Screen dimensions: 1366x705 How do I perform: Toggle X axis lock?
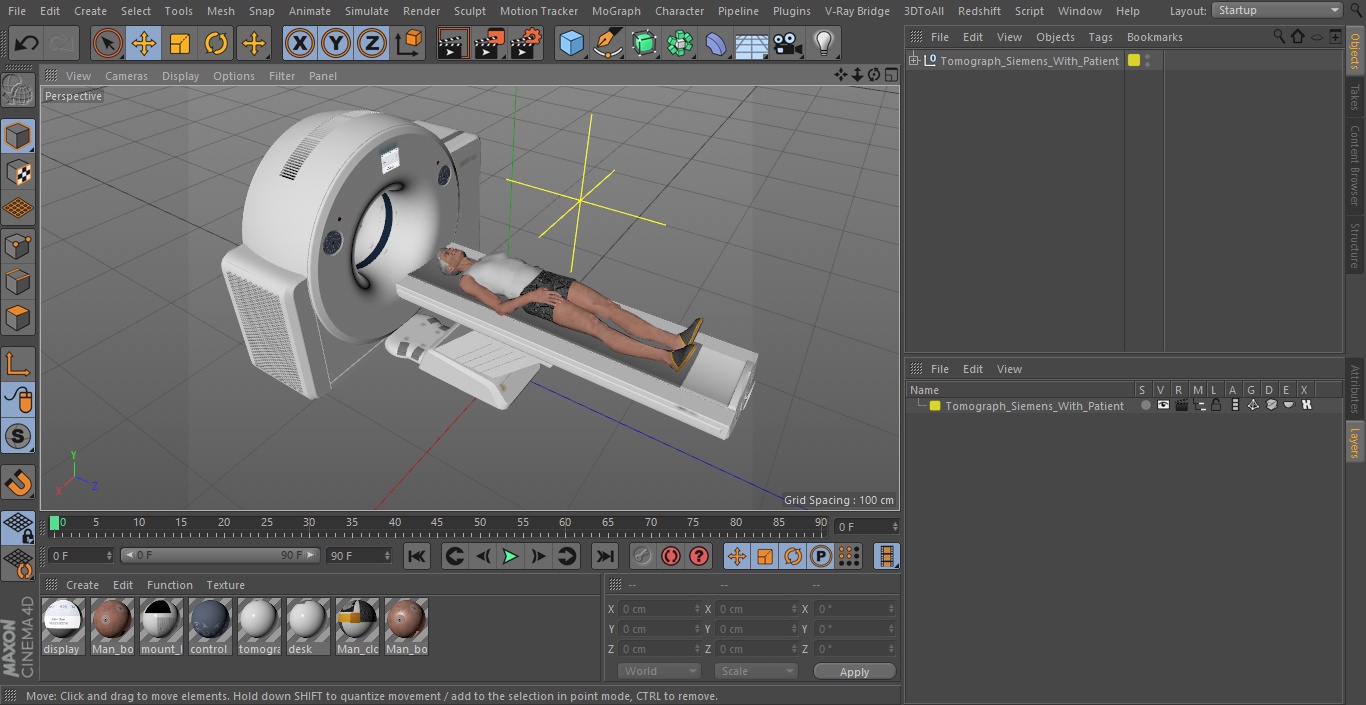(x=300, y=43)
